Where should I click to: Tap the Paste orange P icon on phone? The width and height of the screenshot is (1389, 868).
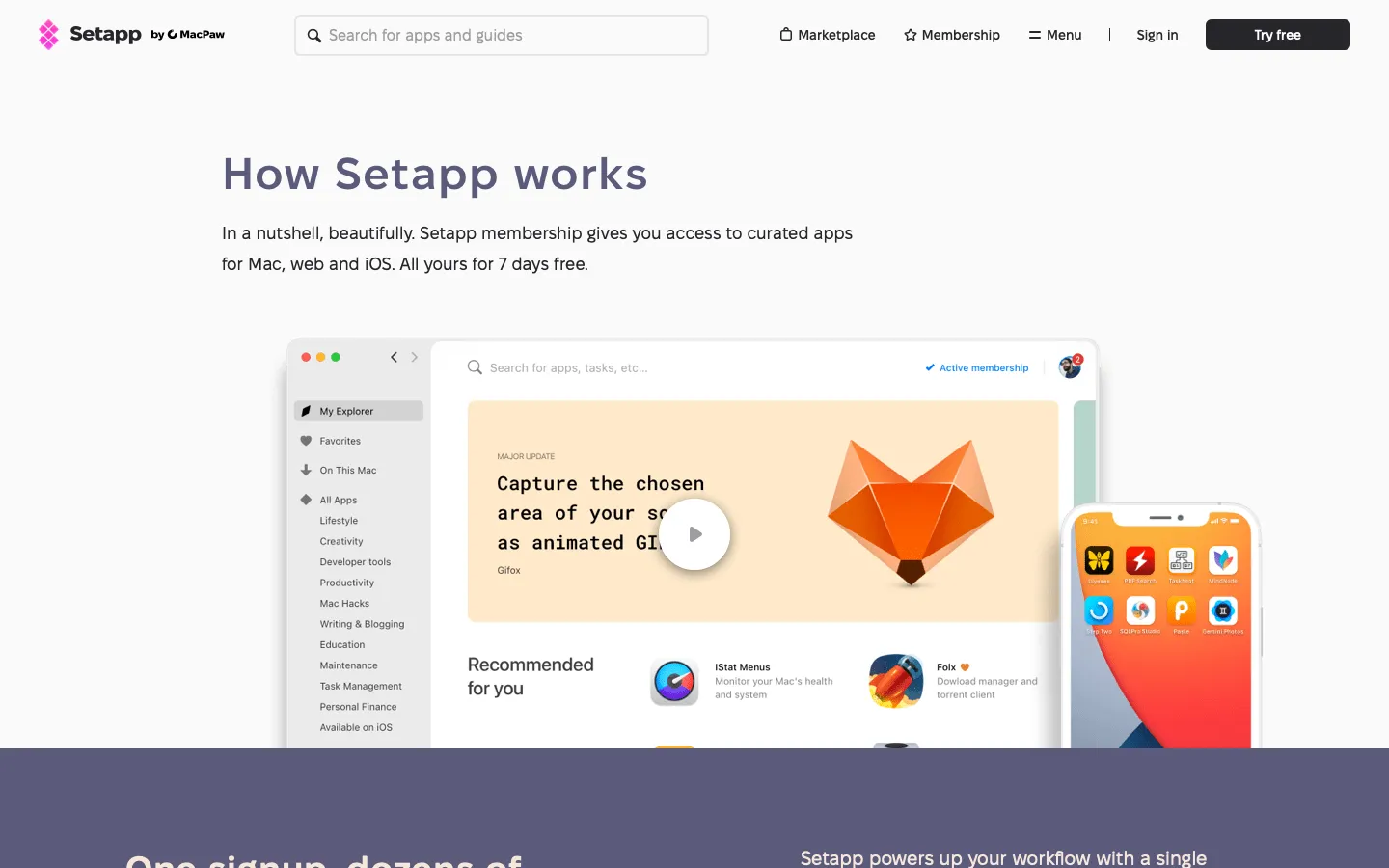[1182, 610]
